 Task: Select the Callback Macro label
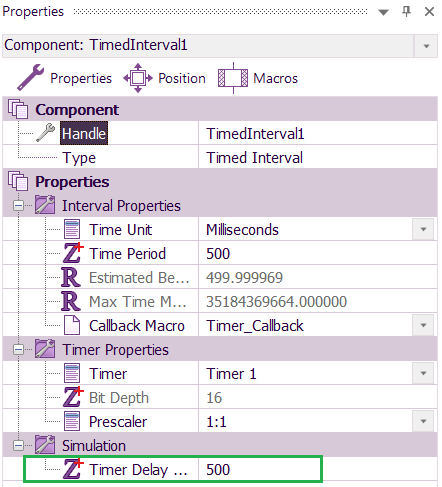click(137, 325)
